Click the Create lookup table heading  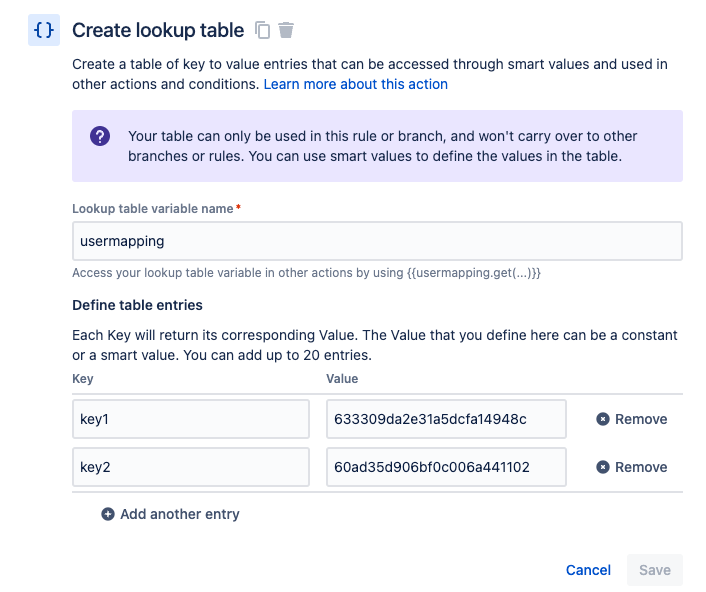pos(158,31)
